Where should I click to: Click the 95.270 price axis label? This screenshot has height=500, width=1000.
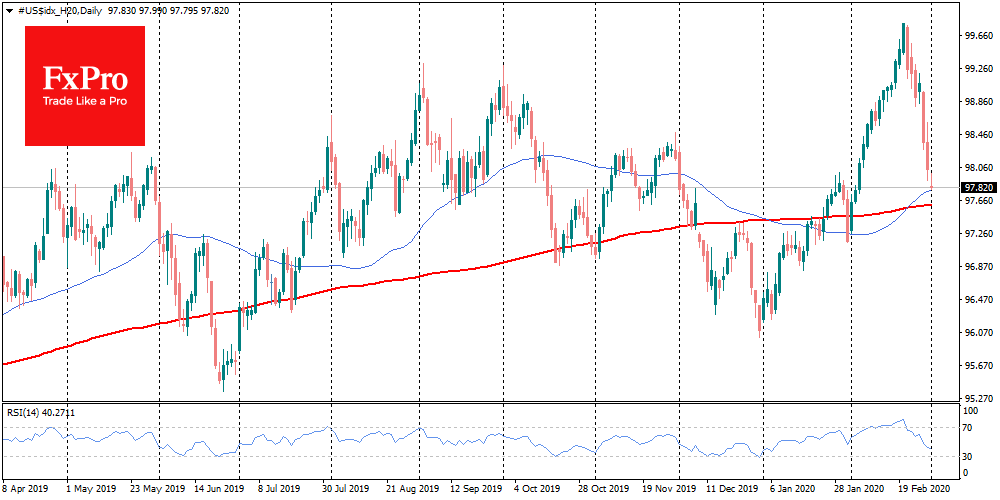click(x=977, y=398)
